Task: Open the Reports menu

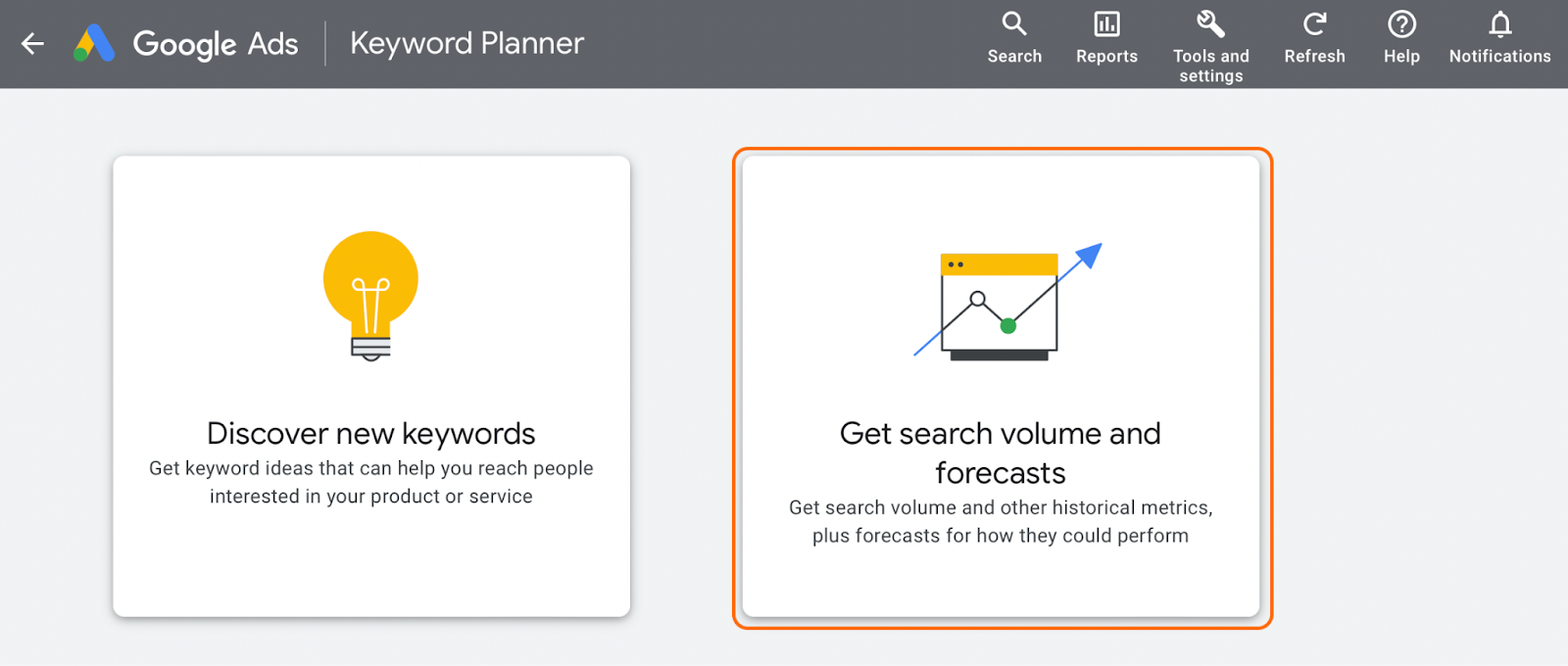Action: [1106, 38]
